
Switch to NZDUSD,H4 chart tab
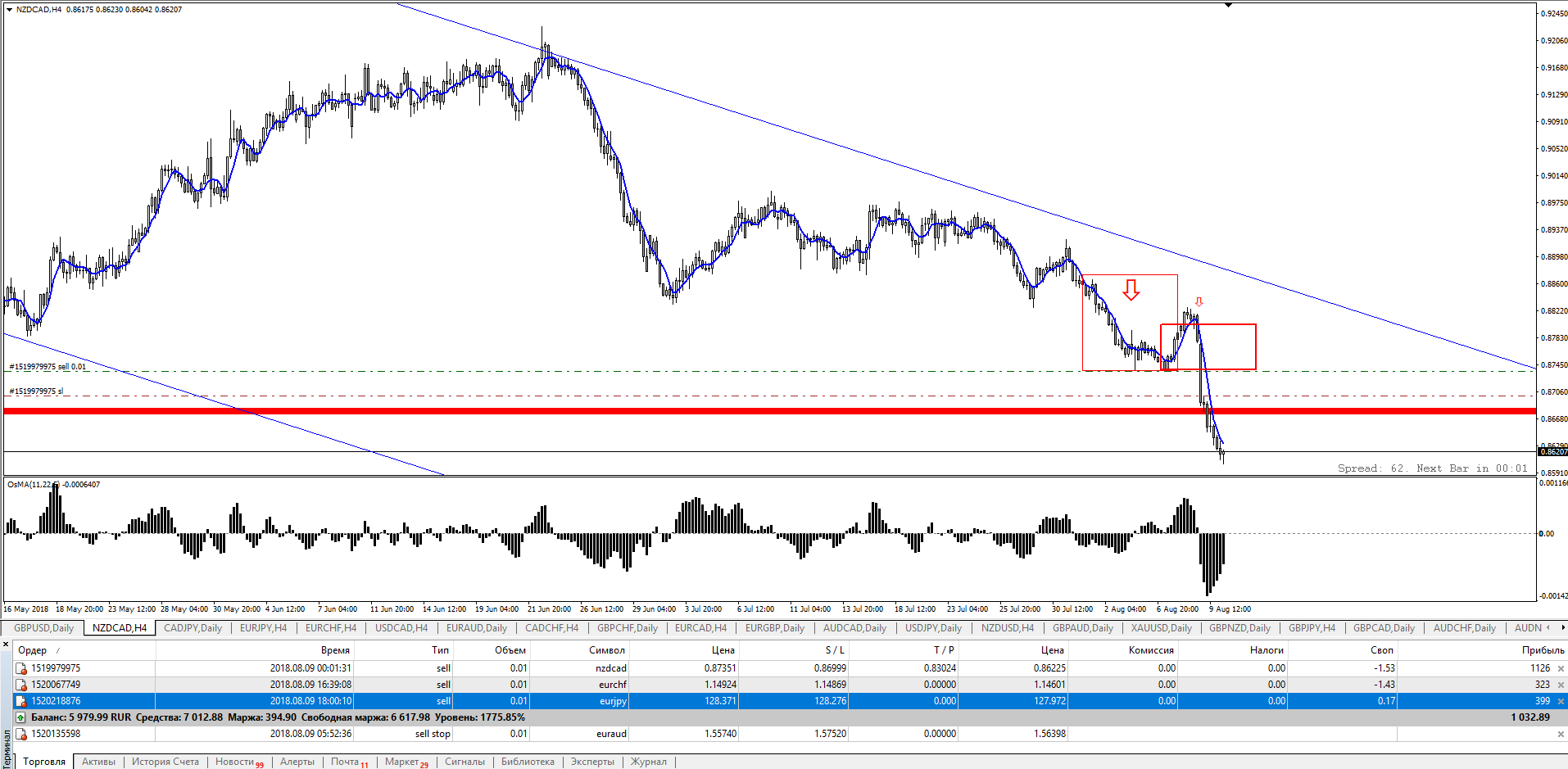1008,628
